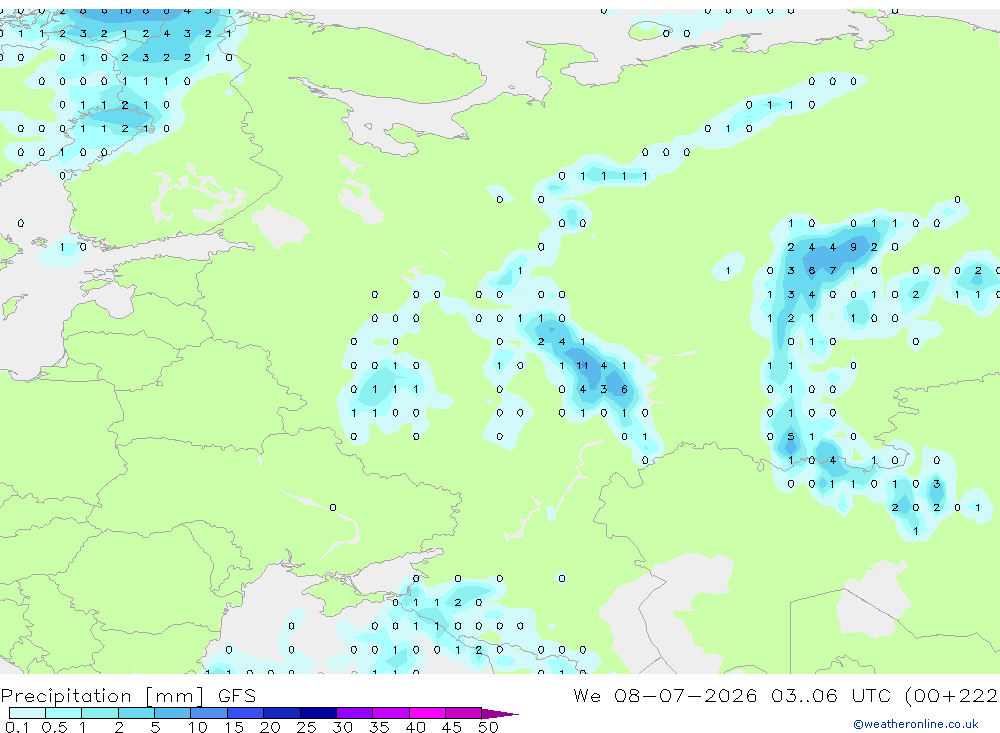Click the 'Precipitation [mm] GFS' title text
This screenshot has width=1000, height=733.
click(128, 696)
